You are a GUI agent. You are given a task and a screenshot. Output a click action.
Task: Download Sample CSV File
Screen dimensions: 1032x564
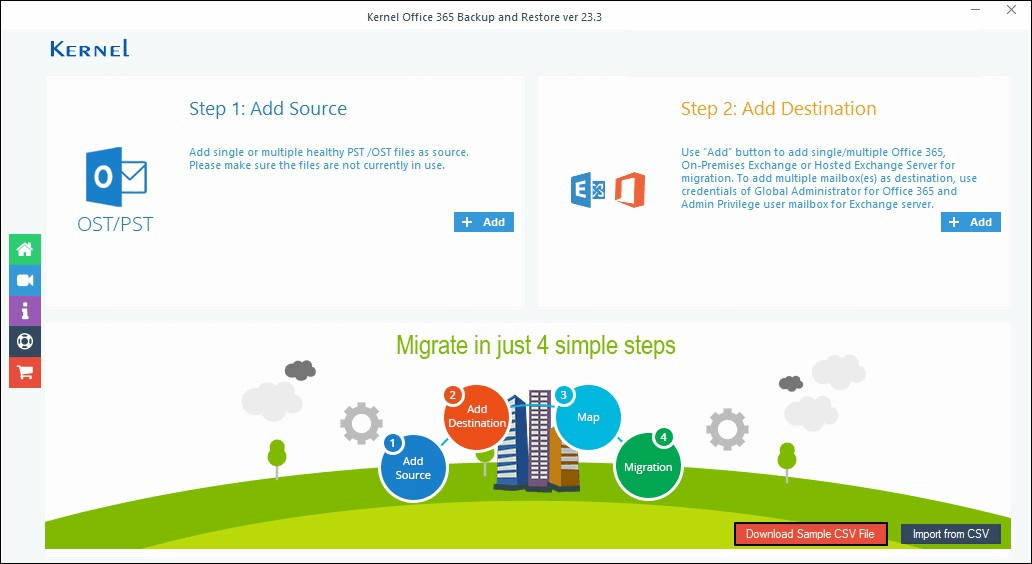811,534
